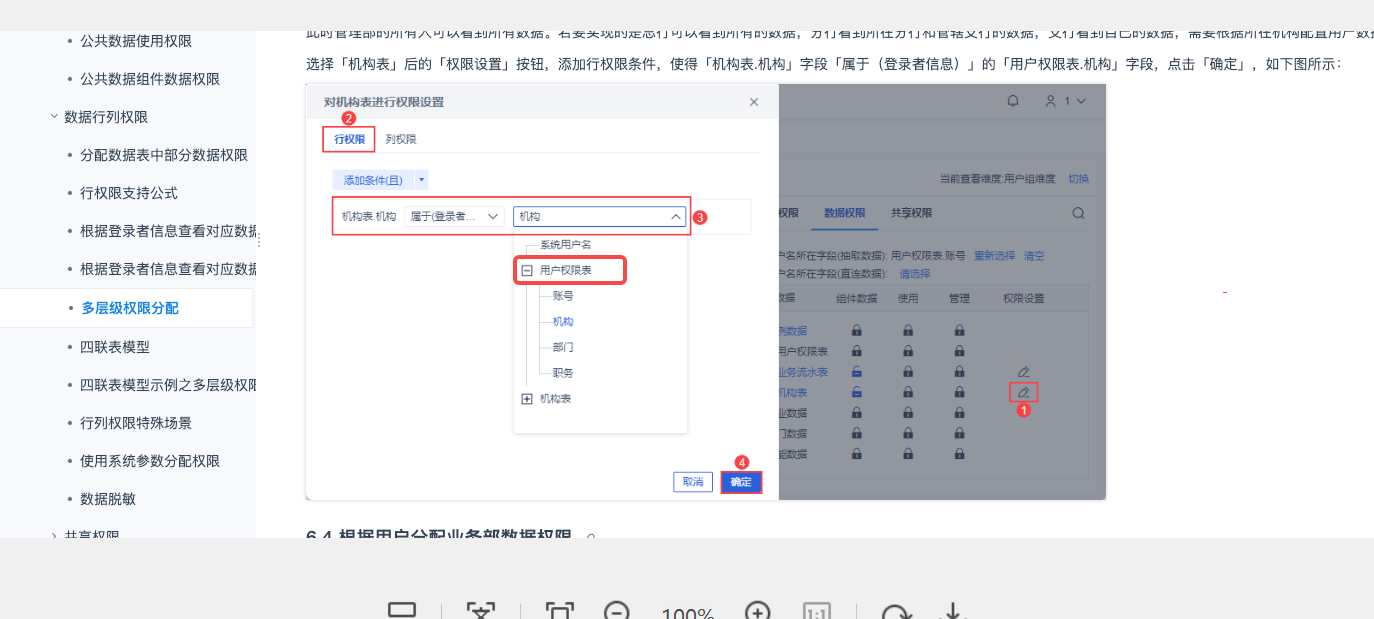This screenshot has width=1374, height=619.
Task: Click the pencil edit icon for 机构表 row
Action: 1023,392
